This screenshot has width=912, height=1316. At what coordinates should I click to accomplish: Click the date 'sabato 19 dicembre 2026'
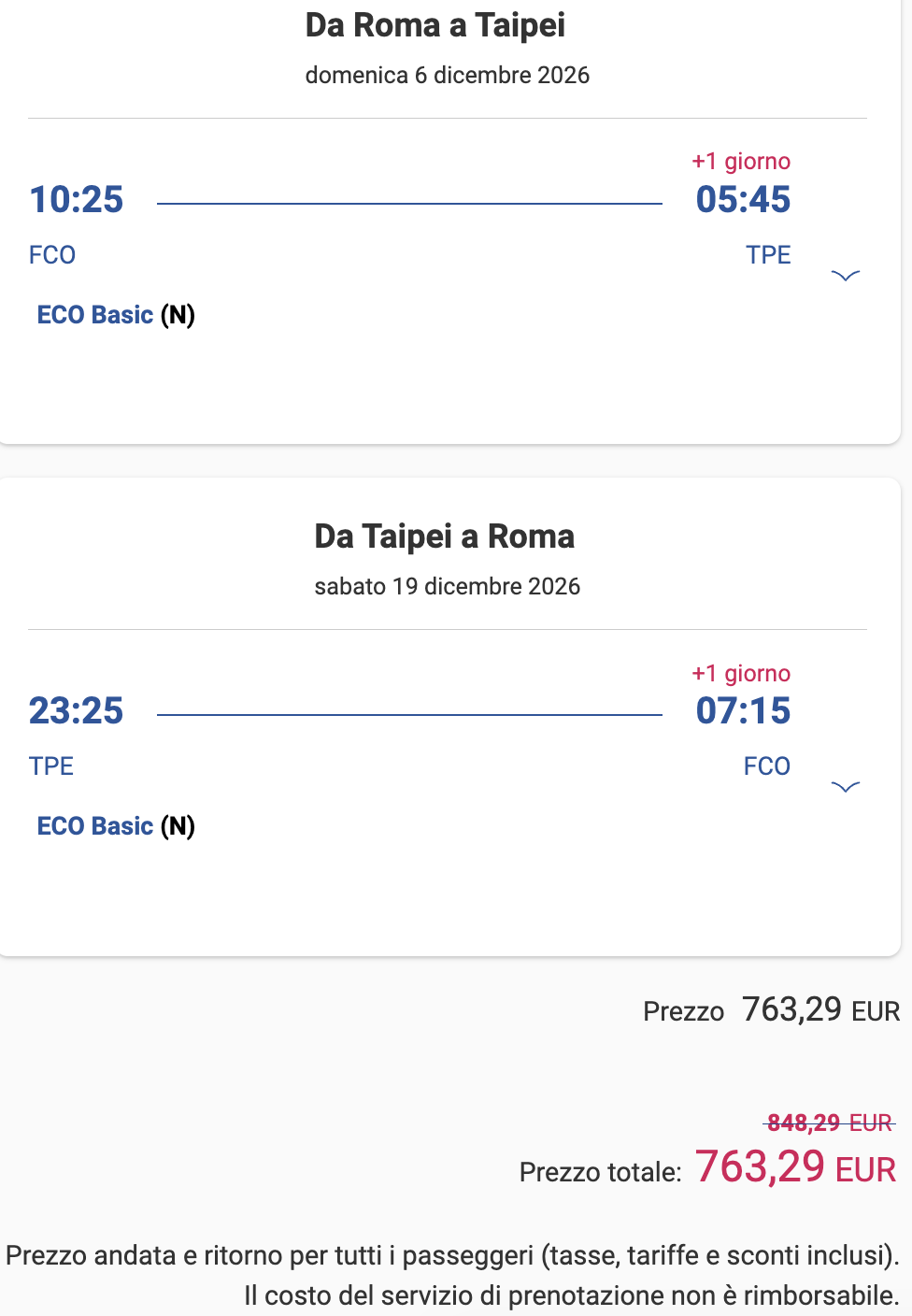[448, 586]
